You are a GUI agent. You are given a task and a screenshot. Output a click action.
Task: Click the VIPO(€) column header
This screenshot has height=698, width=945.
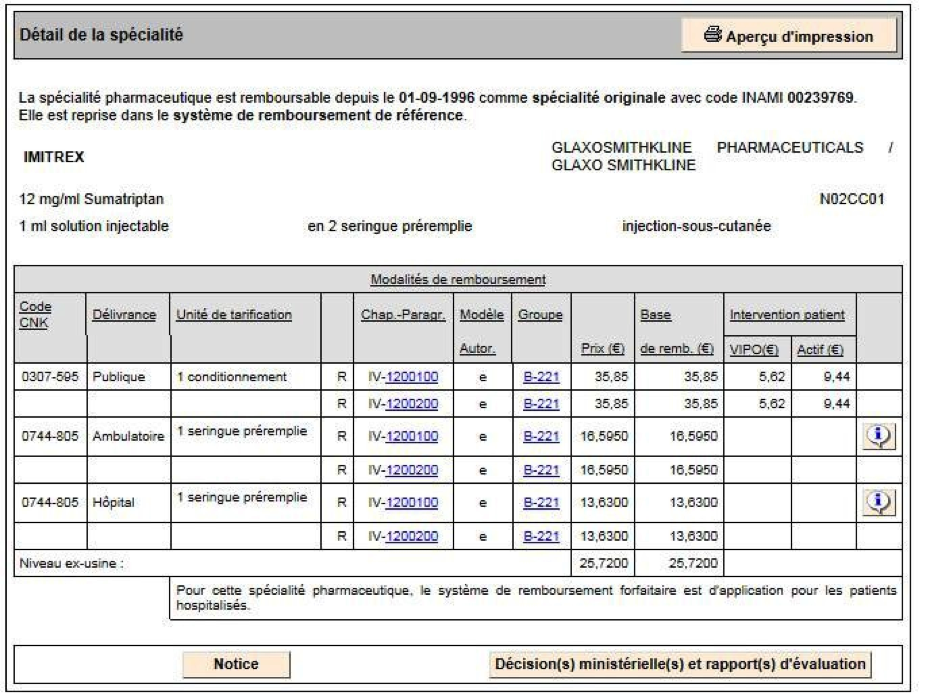pyautogui.click(x=754, y=350)
